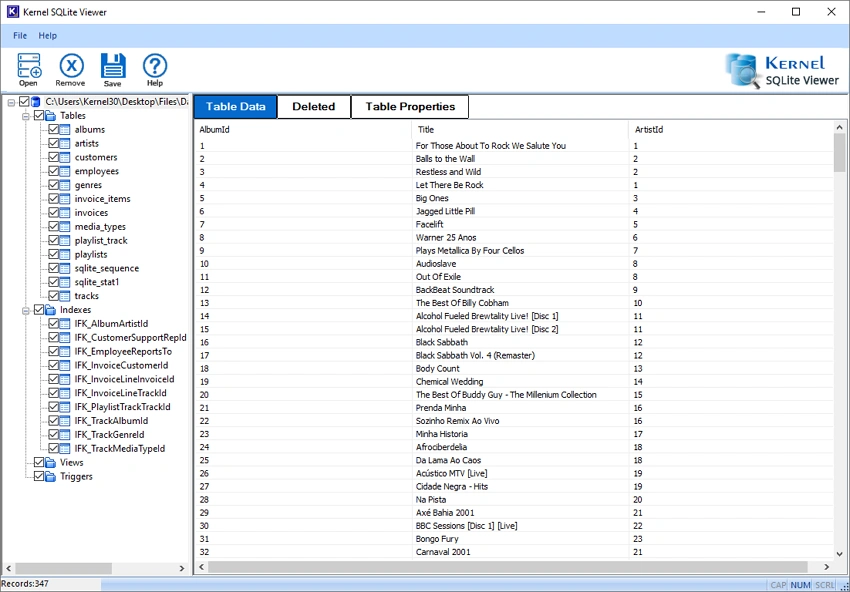Click the NUM indicator in status bar

[x=801, y=585]
